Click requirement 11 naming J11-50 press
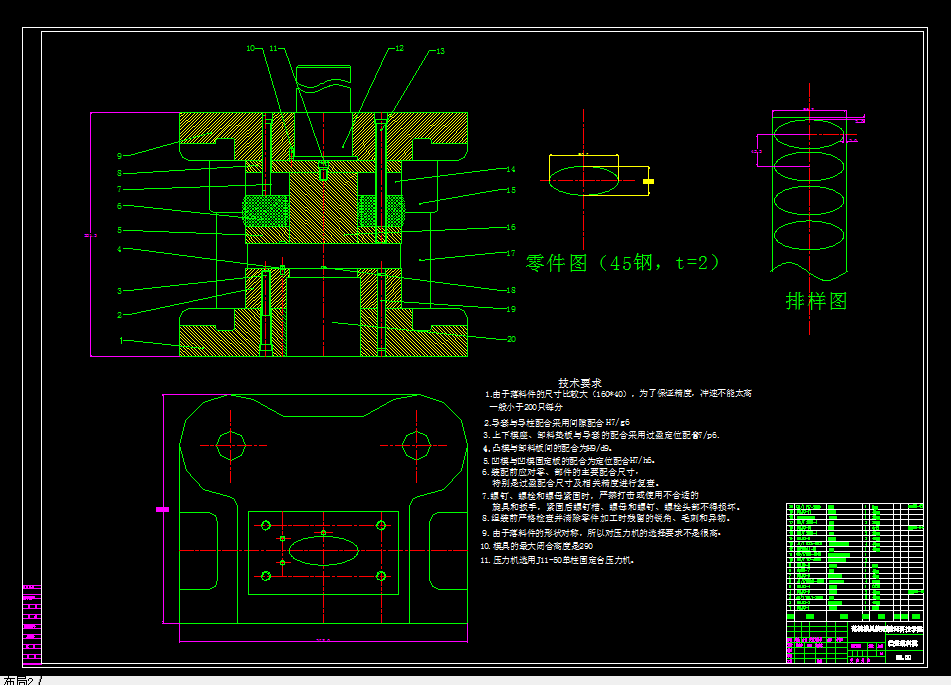The height and width of the screenshot is (685, 951). [557, 560]
